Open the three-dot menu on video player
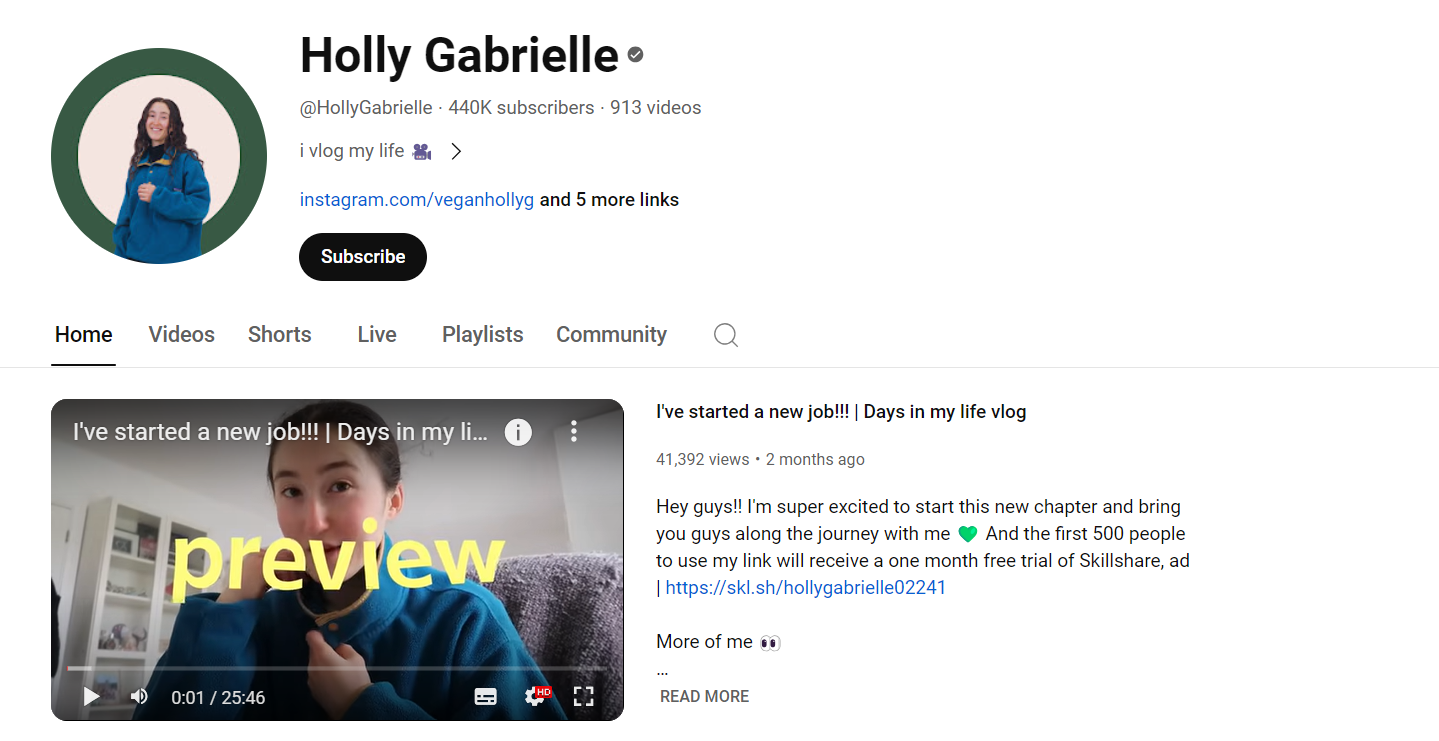This screenshot has width=1439, height=741. click(x=574, y=431)
